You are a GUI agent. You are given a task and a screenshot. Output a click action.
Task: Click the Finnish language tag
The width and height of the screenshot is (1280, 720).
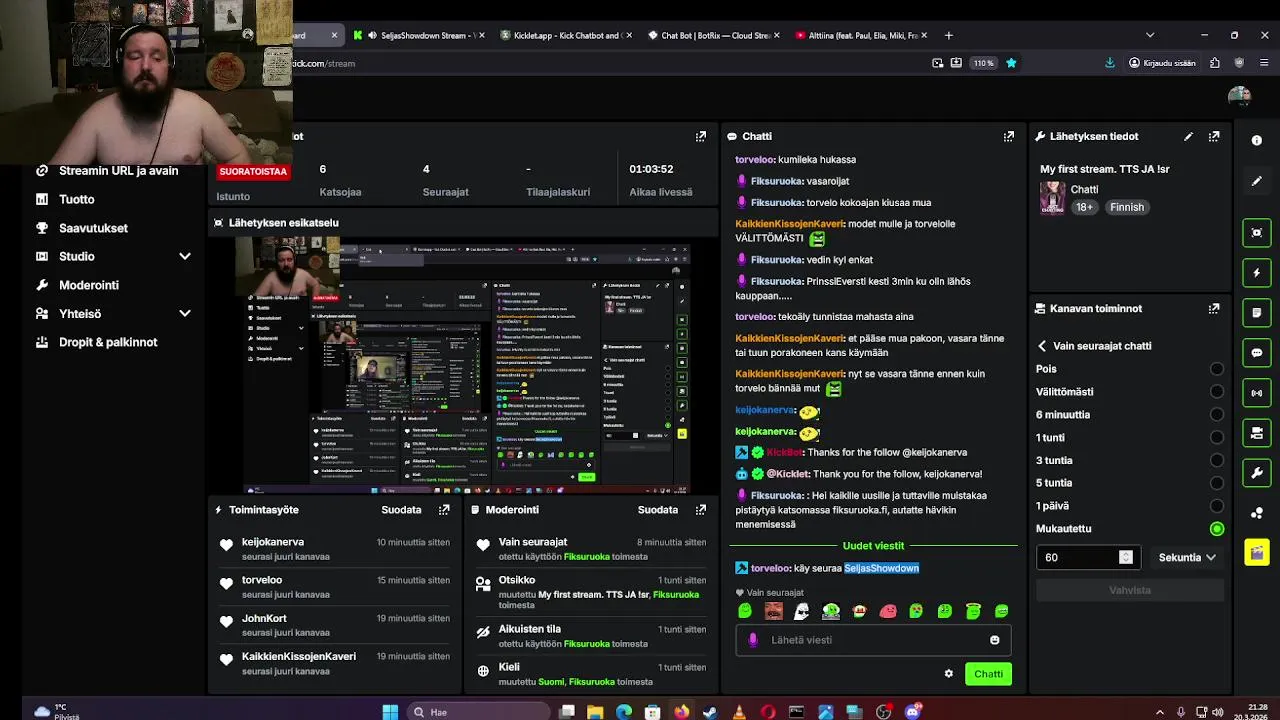click(x=1127, y=207)
